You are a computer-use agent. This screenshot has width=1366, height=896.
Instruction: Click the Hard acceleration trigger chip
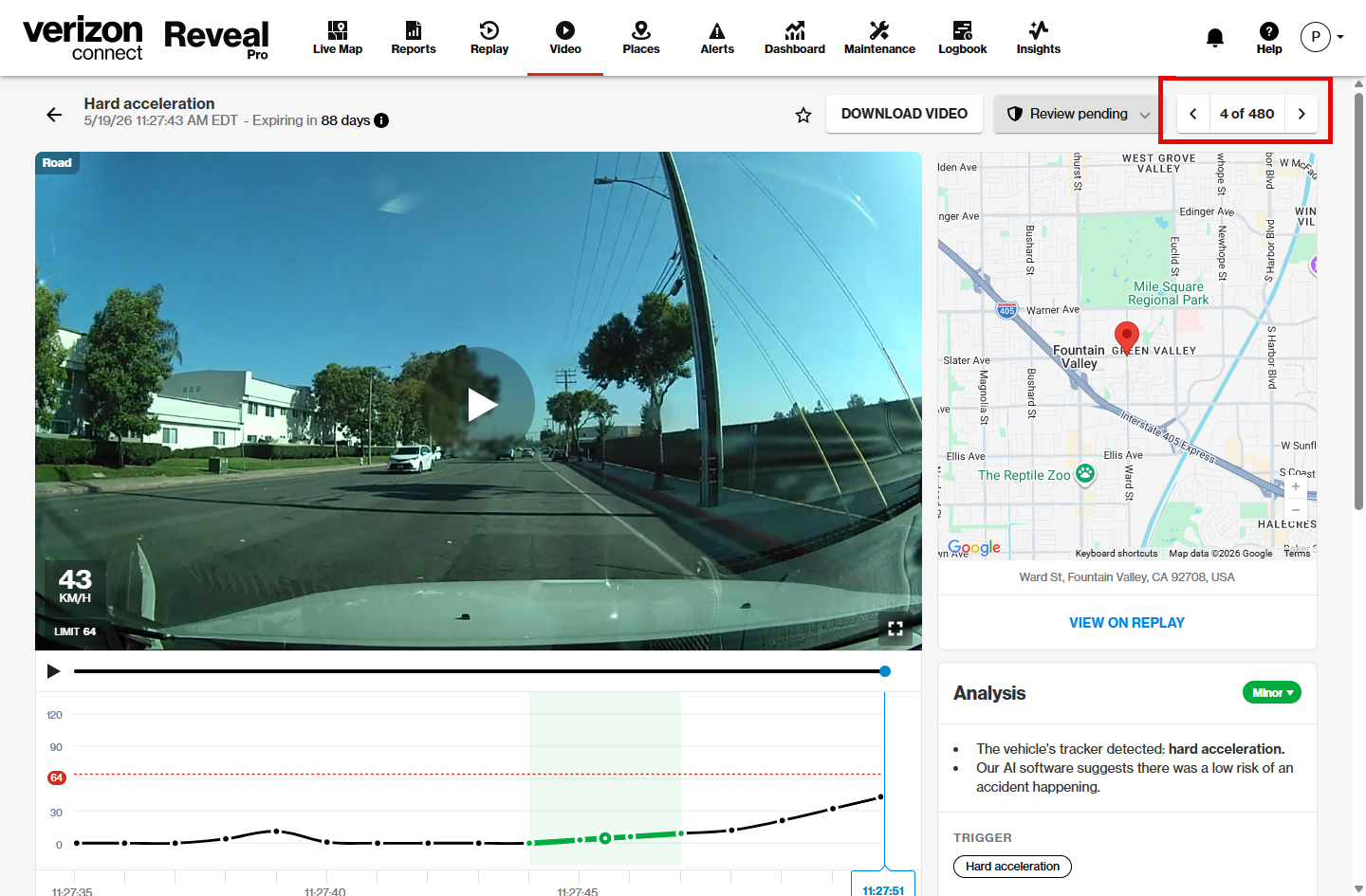coord(1012,867)
